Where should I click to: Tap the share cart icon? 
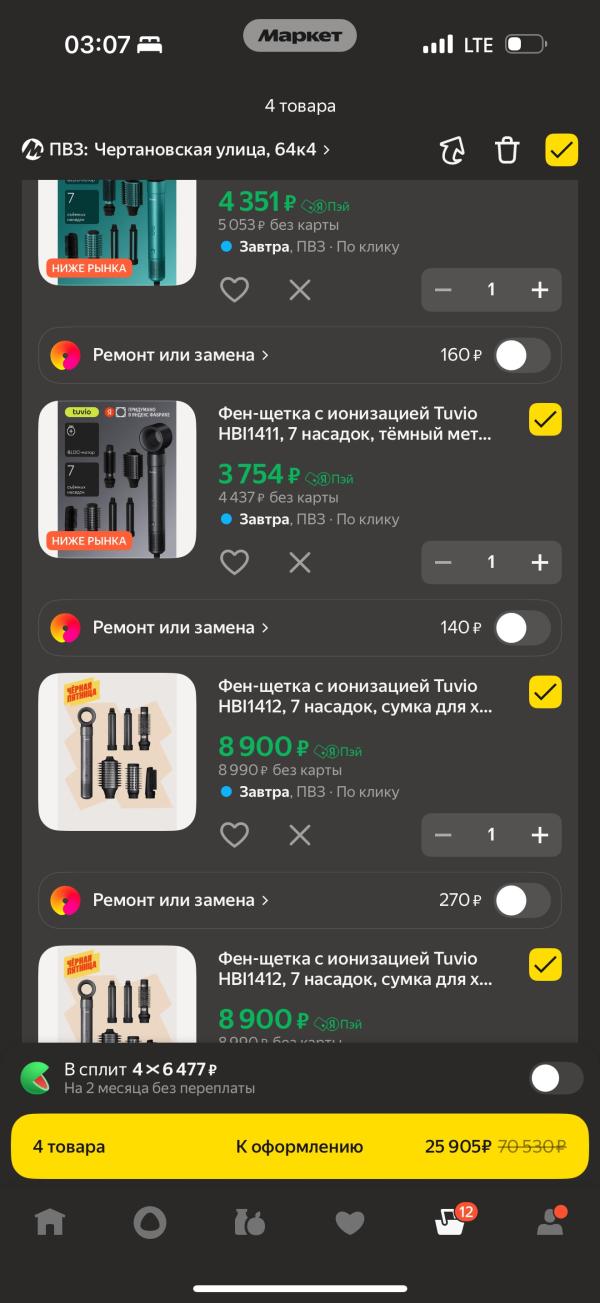[x=453, y=150]
